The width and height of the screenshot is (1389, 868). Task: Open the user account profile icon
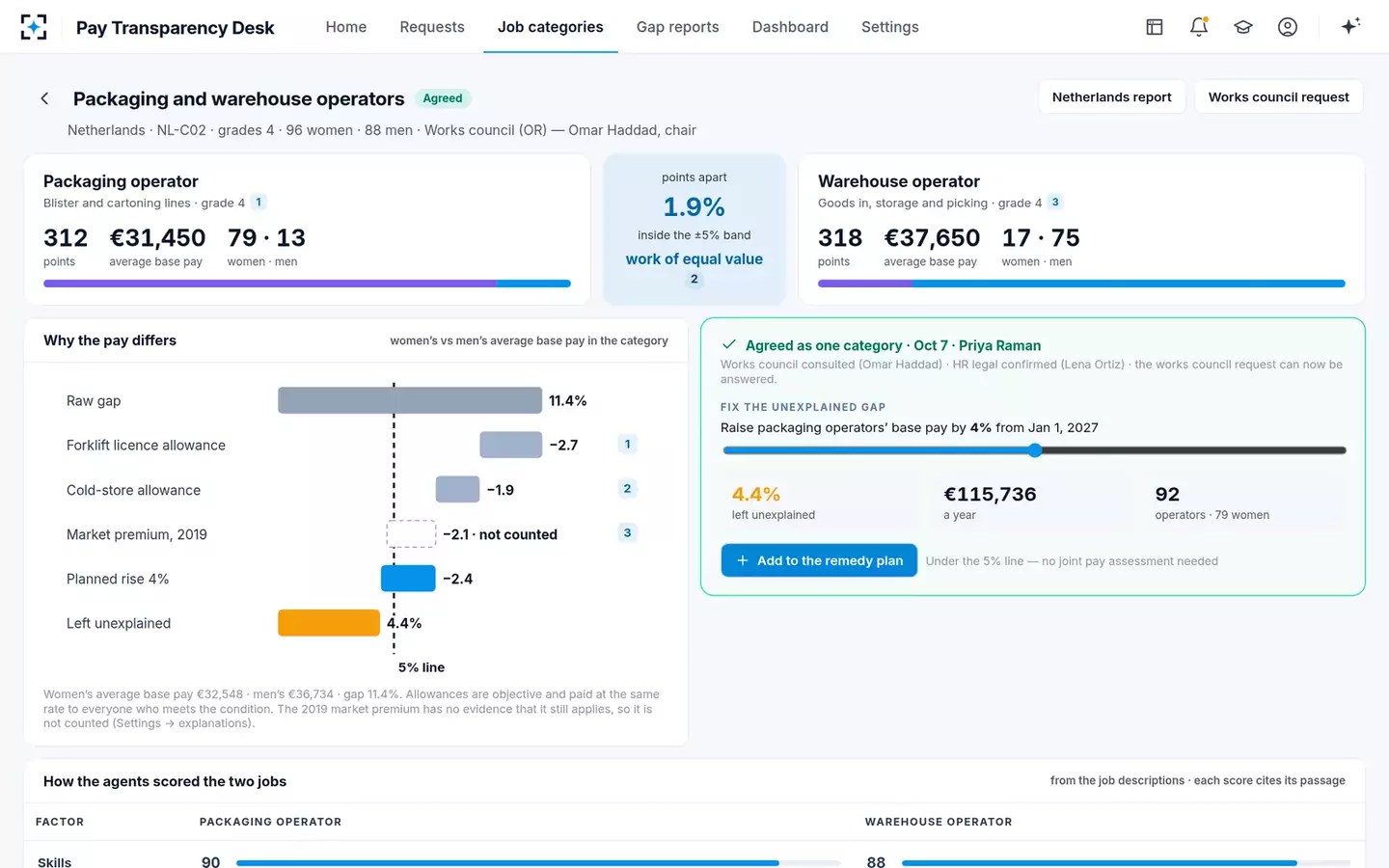[1288, 27]
